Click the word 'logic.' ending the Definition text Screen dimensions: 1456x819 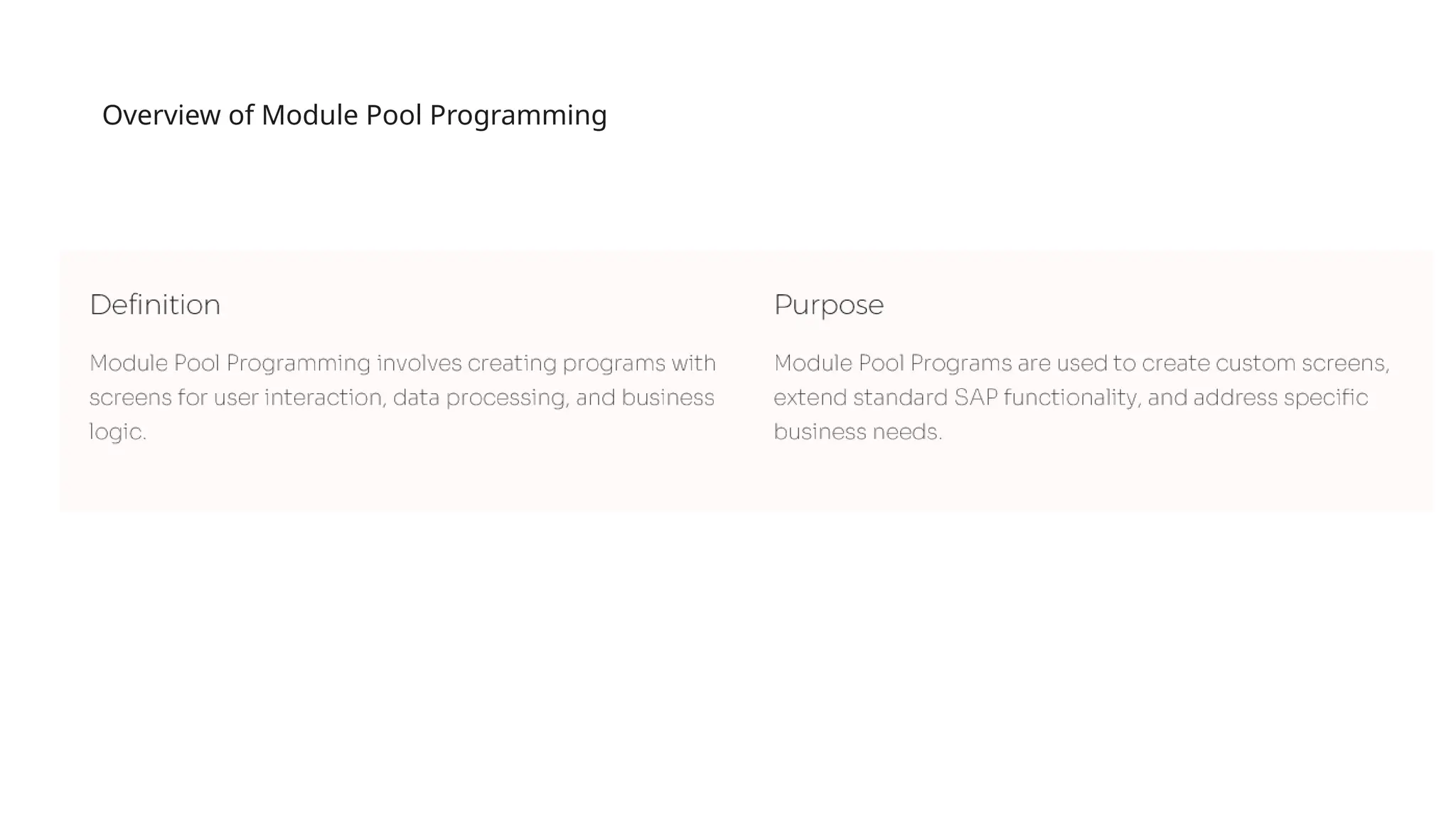(x=118, y=432)
